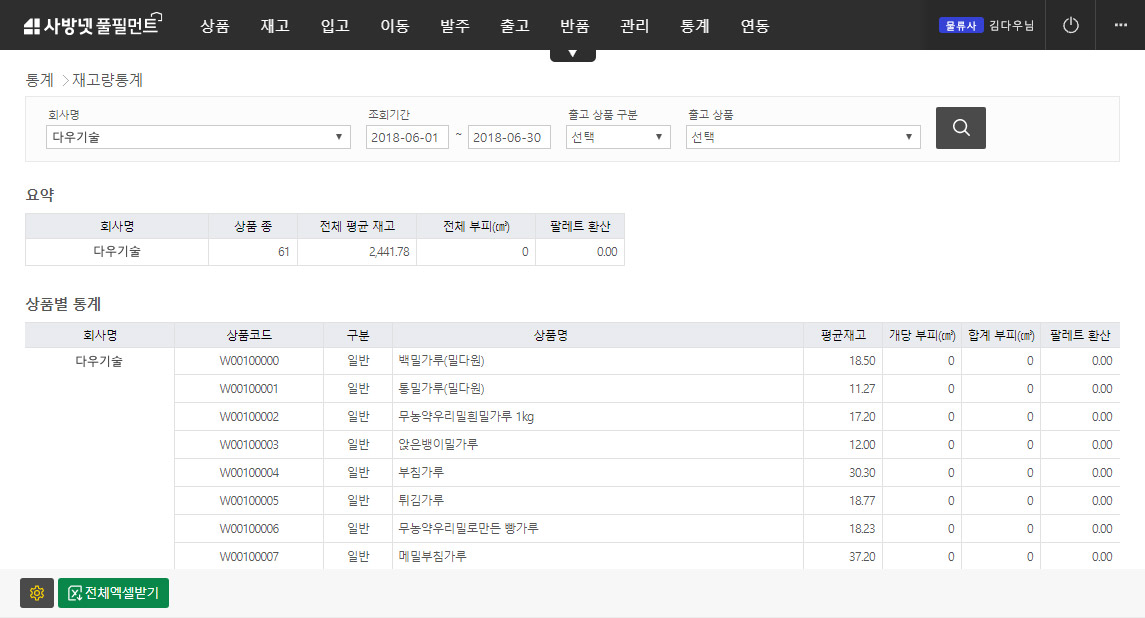Open the 통계 menu
The image size is (1145, 618).
tap(694, 26)
